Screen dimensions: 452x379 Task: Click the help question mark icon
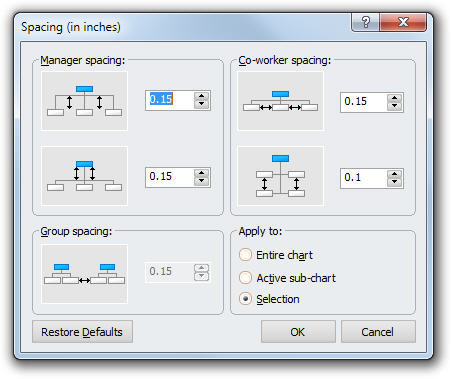point(366,22)
